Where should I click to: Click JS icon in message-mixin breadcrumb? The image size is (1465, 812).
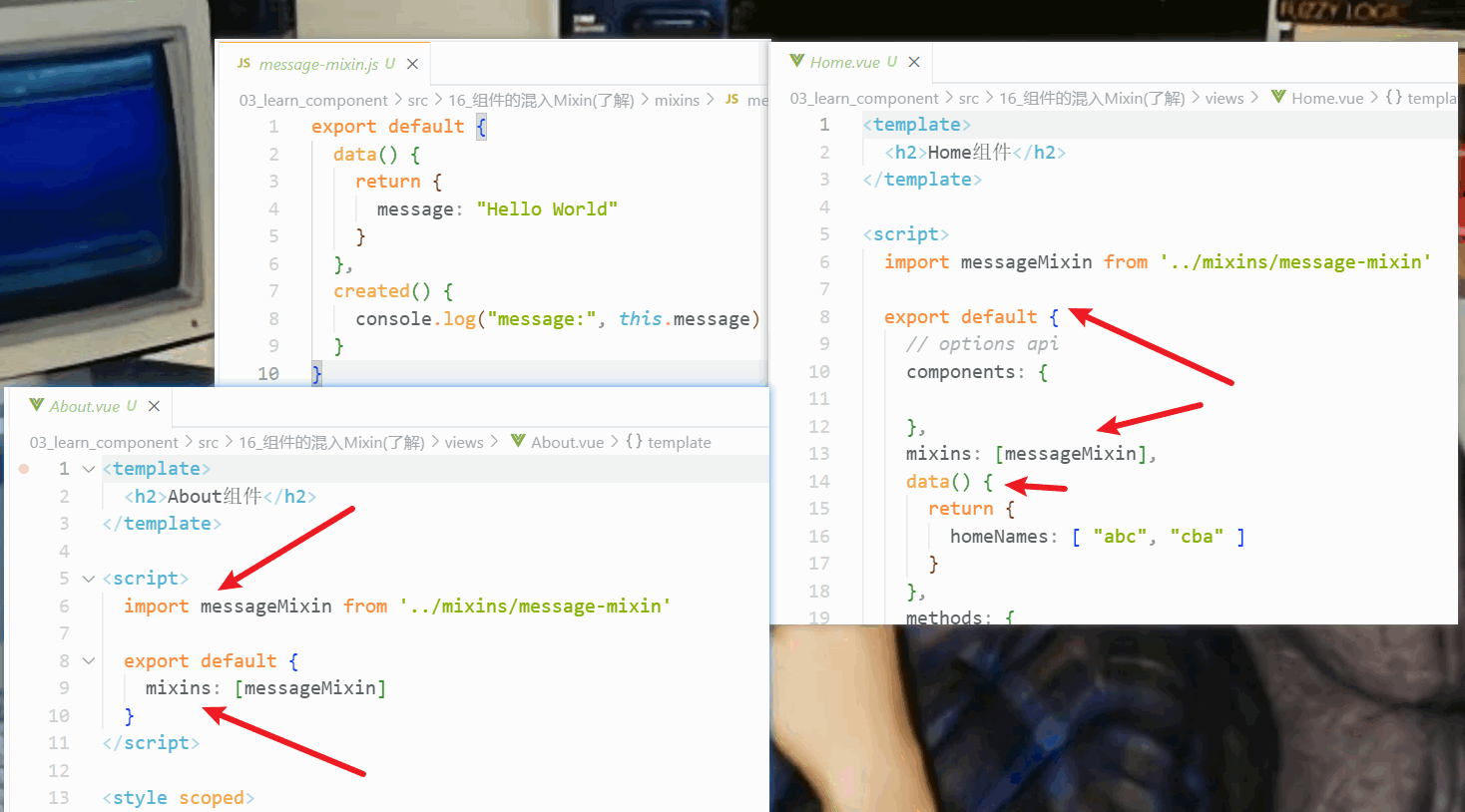tap(732, 99)
